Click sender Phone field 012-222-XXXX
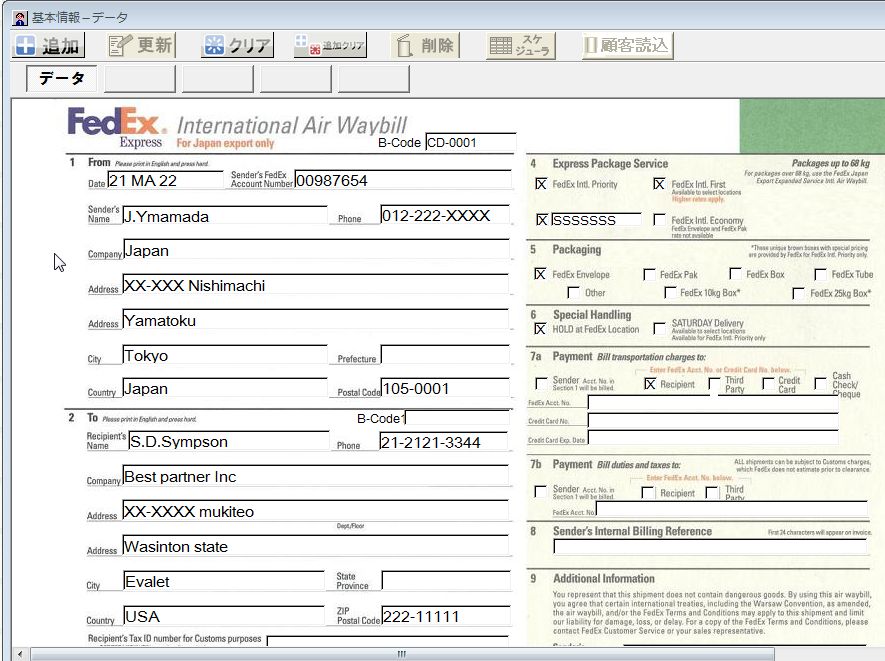Viewport: 885px width, 661px height. pyautogui.click(x=445, y=215)
